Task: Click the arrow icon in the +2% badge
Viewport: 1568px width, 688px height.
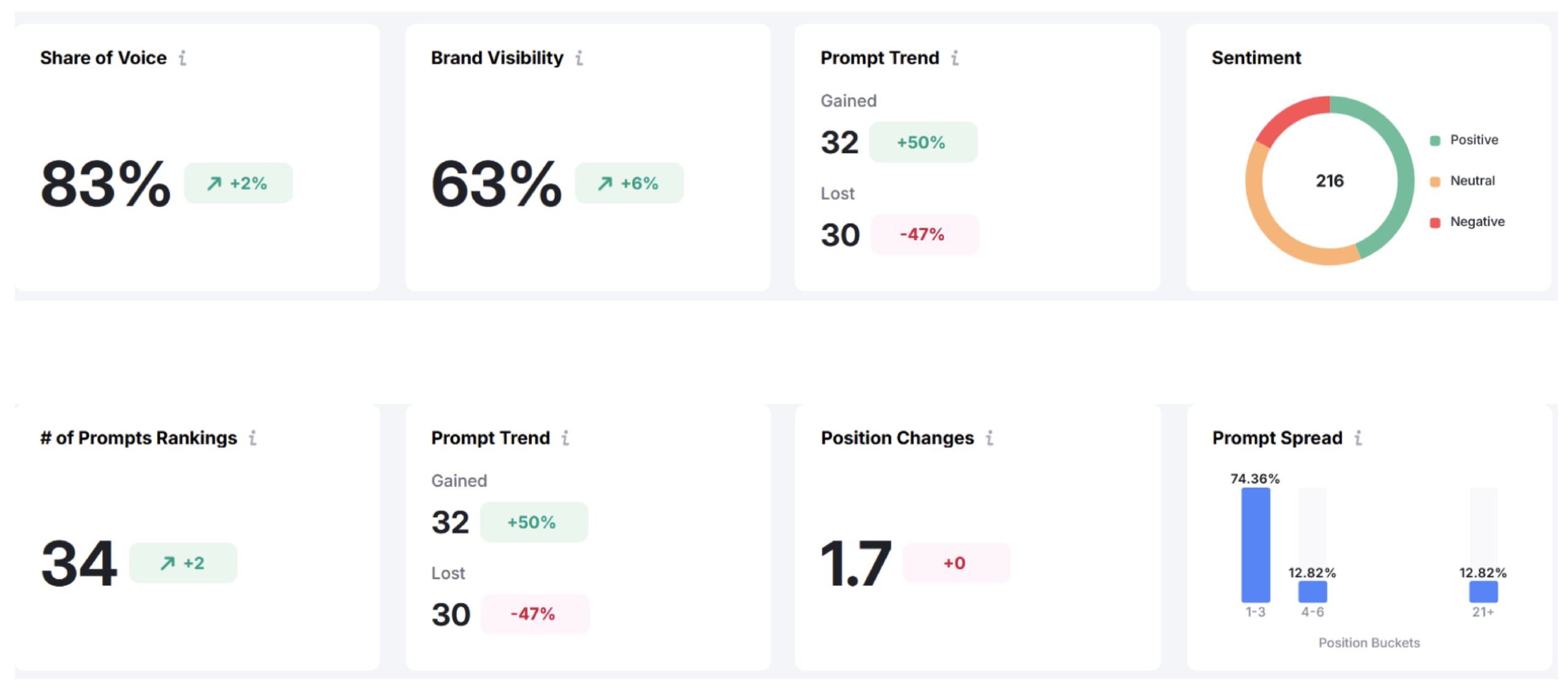Action: tap(214, 183)
